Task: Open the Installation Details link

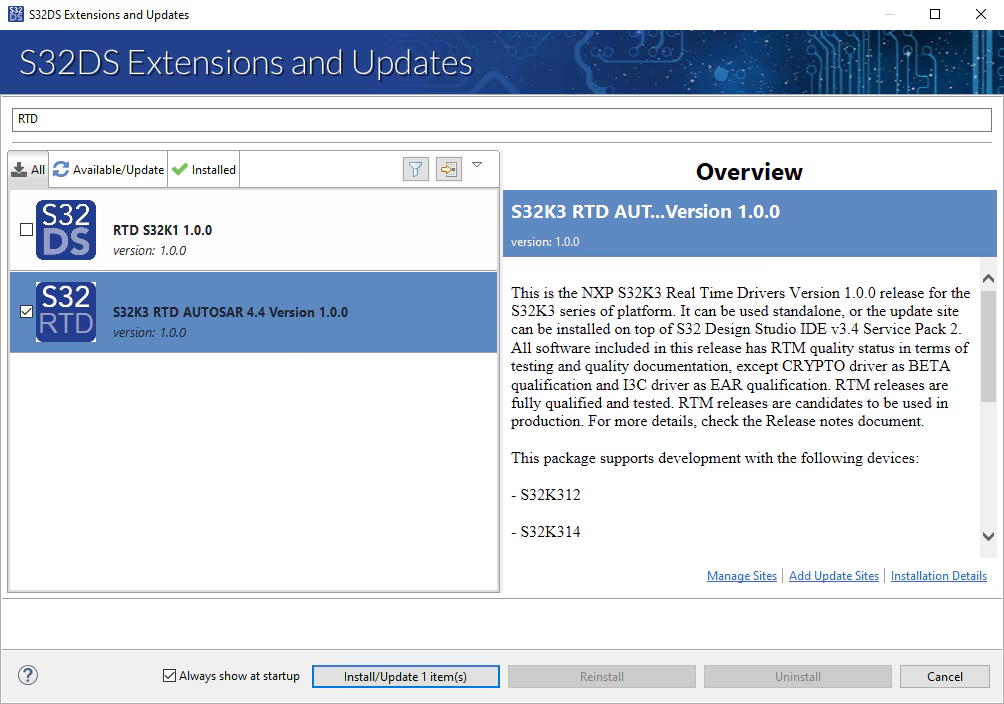Action: pos(939,576)
